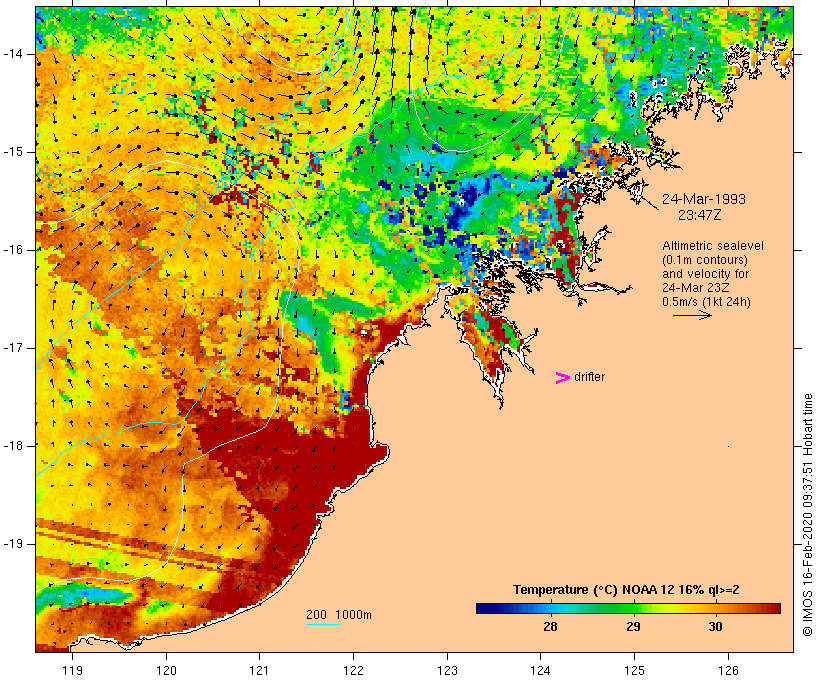Click the 125 longitude axis label
820x680 pixels.
click(635, 670)
